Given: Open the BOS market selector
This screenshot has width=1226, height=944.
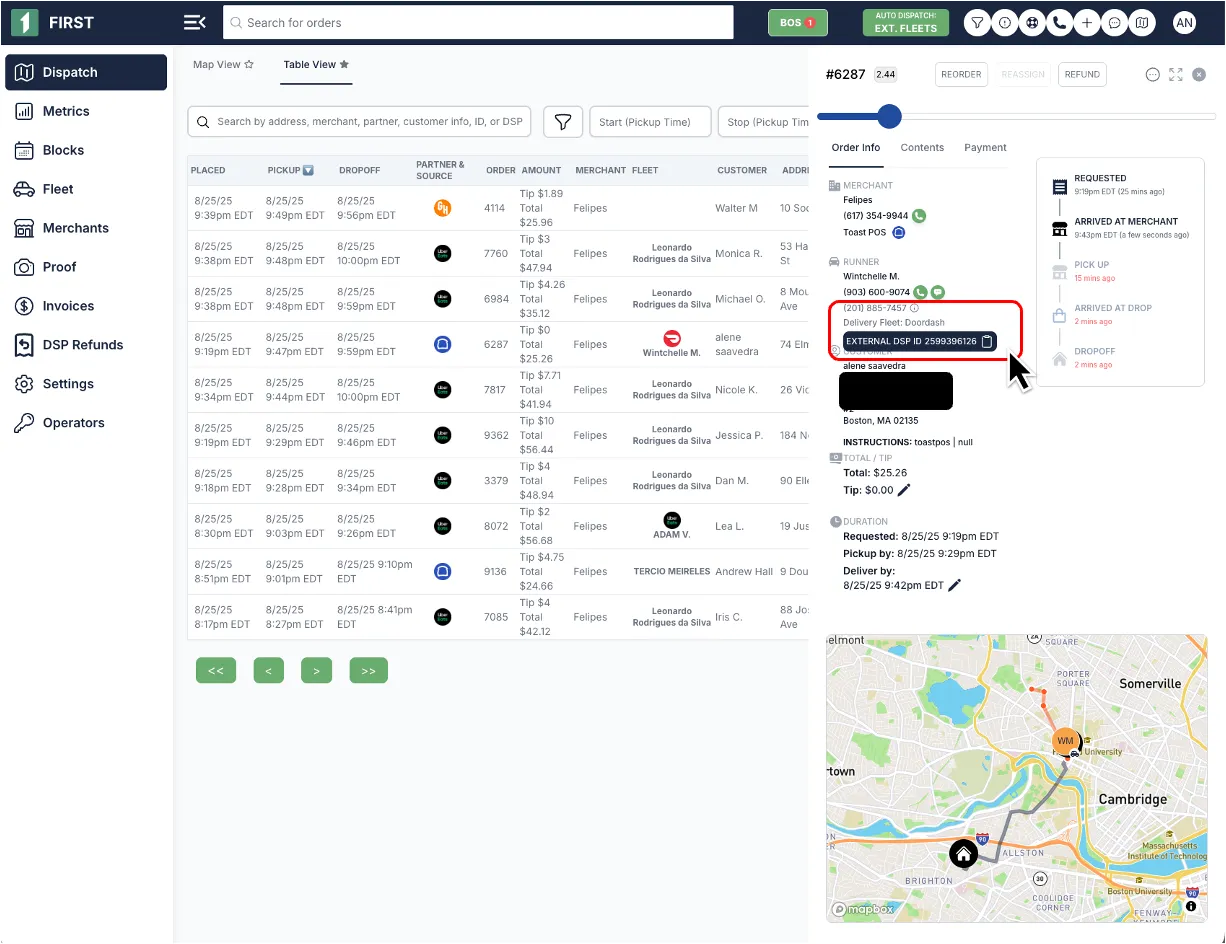Looking at the screenshot, I should pyautogui.click(x=797, y=23).
